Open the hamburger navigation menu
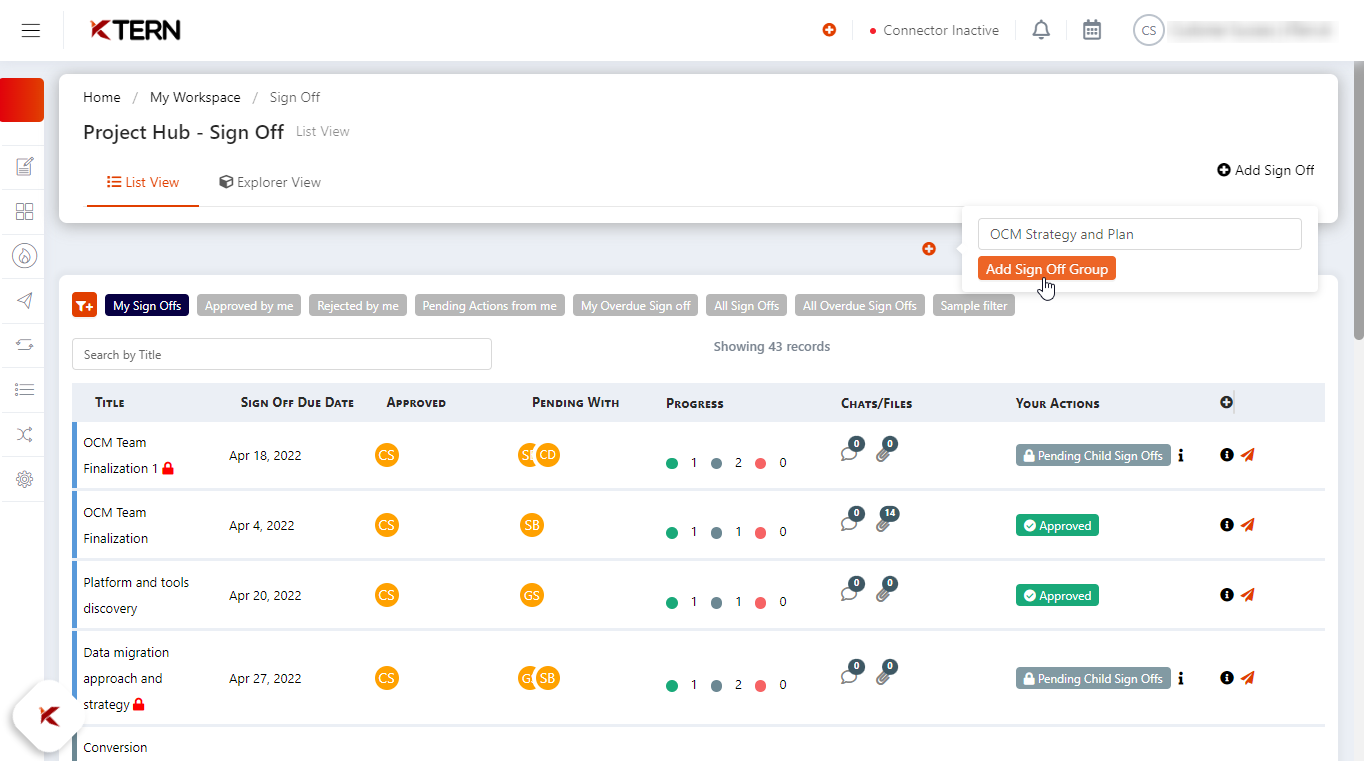The height and width of the screenshot is (761, 1364). click(31, 30)
